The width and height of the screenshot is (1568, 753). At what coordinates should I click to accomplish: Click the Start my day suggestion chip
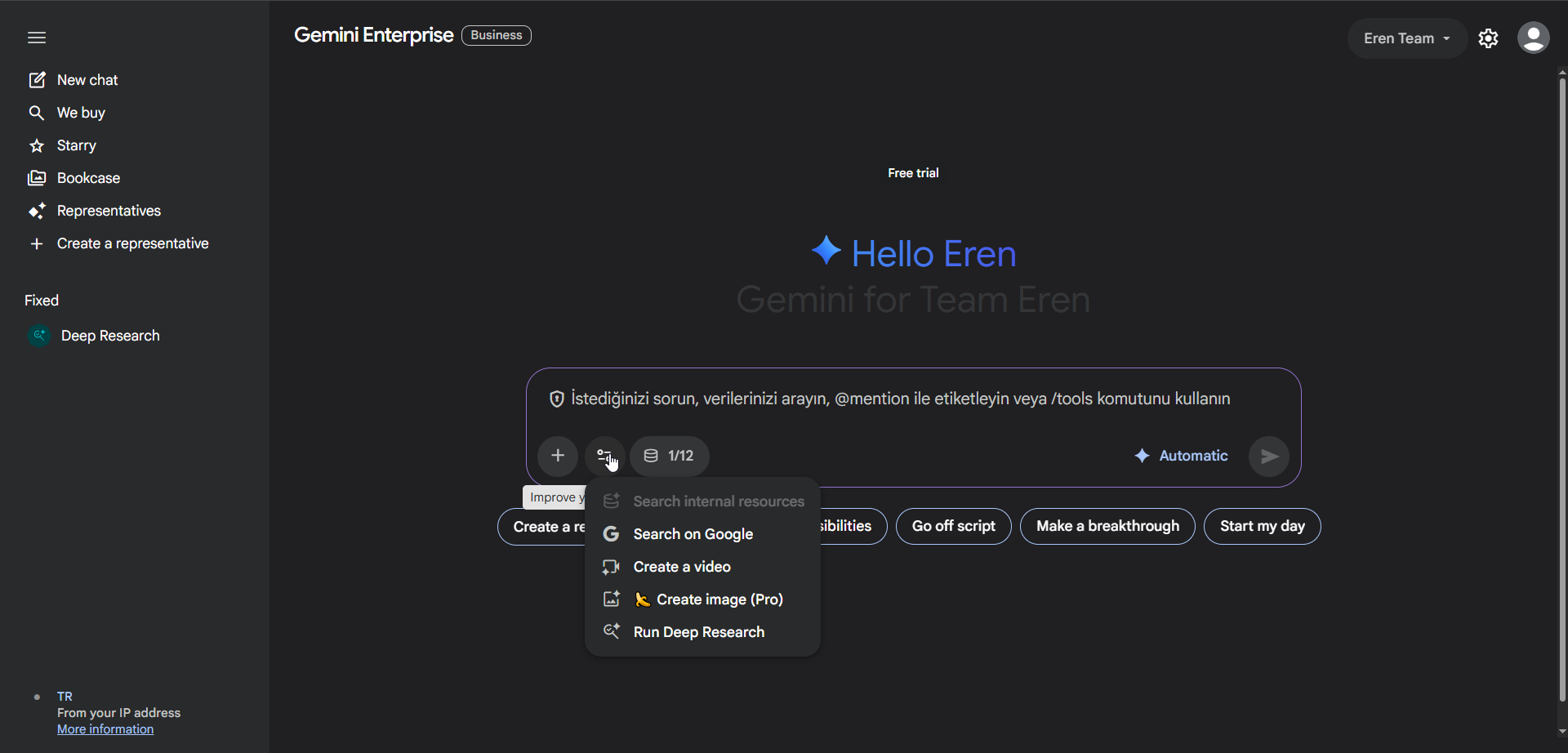click(x=1262, y=527)
